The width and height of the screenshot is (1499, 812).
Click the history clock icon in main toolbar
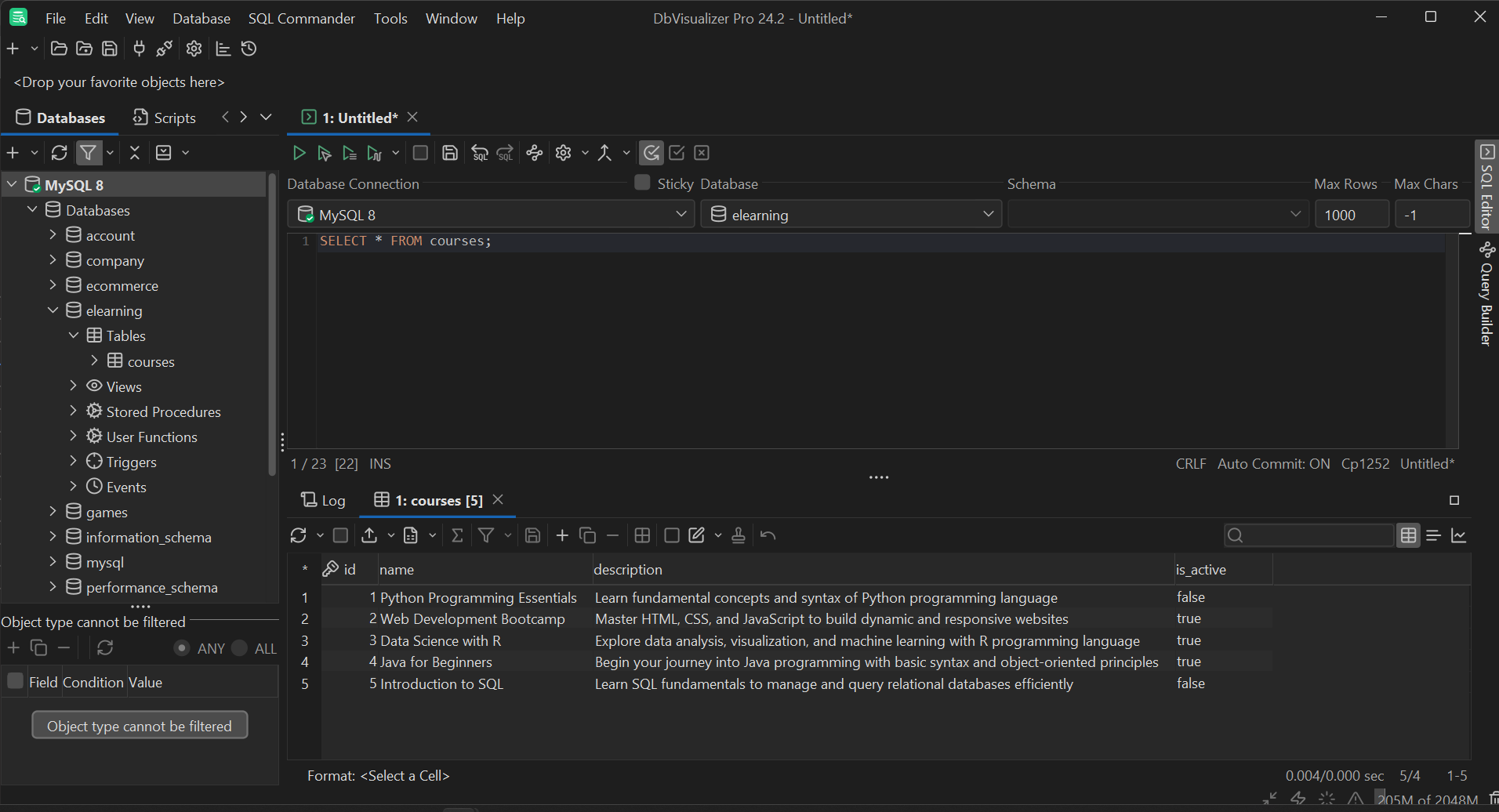point(249,49)
